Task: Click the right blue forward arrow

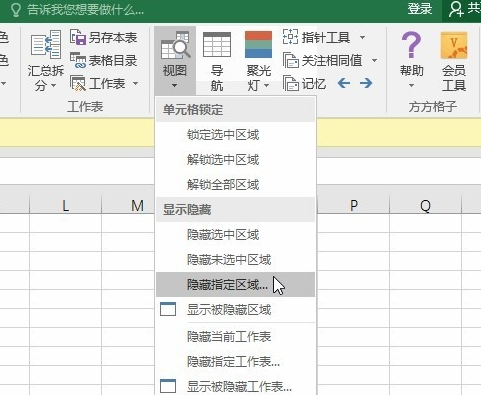Action: coord(366,83)
